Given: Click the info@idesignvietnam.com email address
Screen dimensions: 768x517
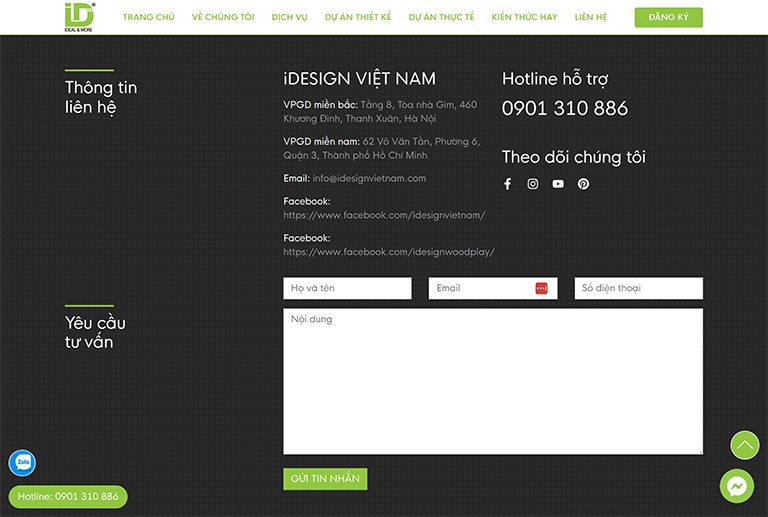Looking at the screenshot, I should point(369,178).
